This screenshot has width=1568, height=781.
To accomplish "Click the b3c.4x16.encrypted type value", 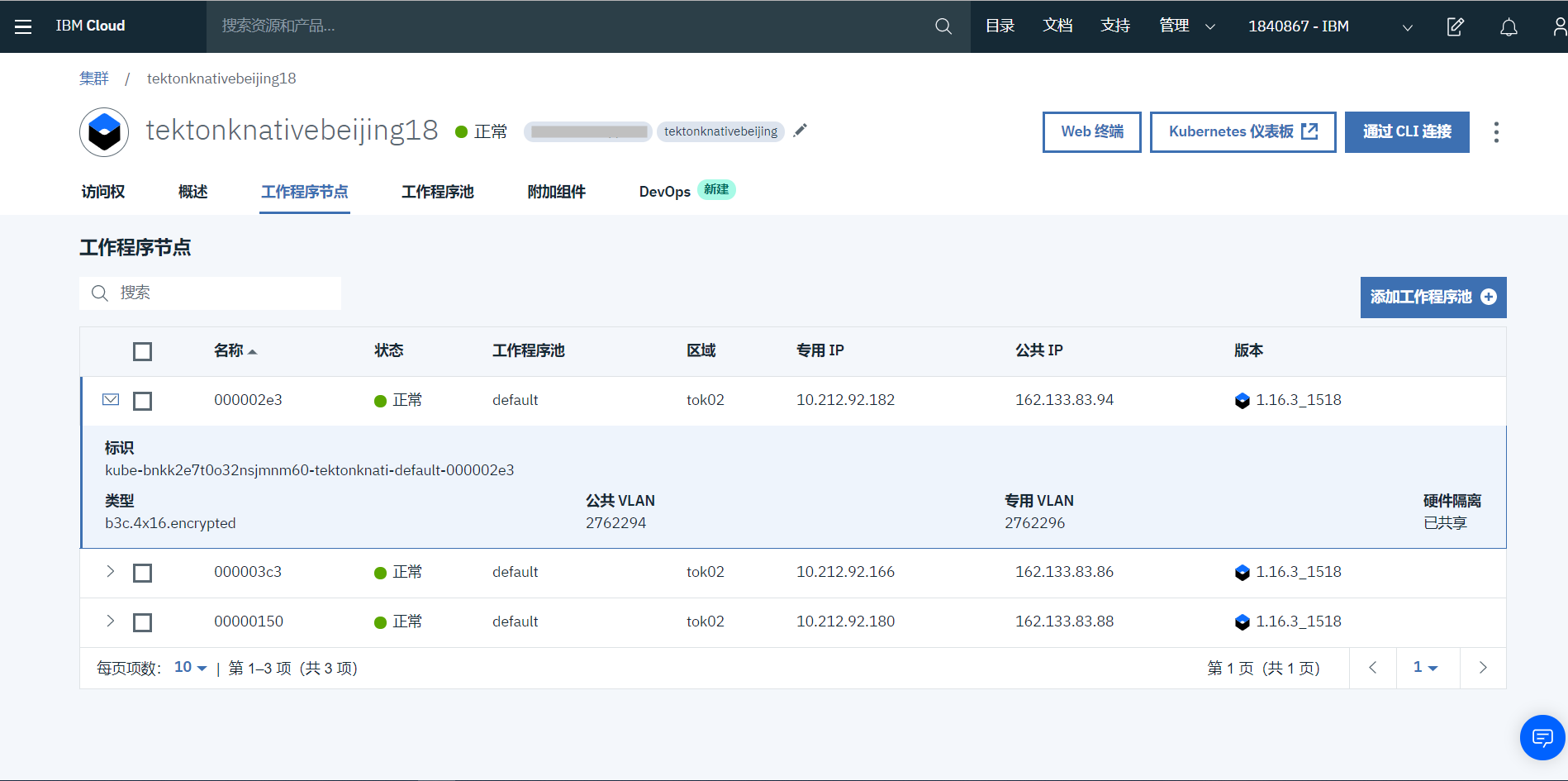I will click(x=170, y=523).
